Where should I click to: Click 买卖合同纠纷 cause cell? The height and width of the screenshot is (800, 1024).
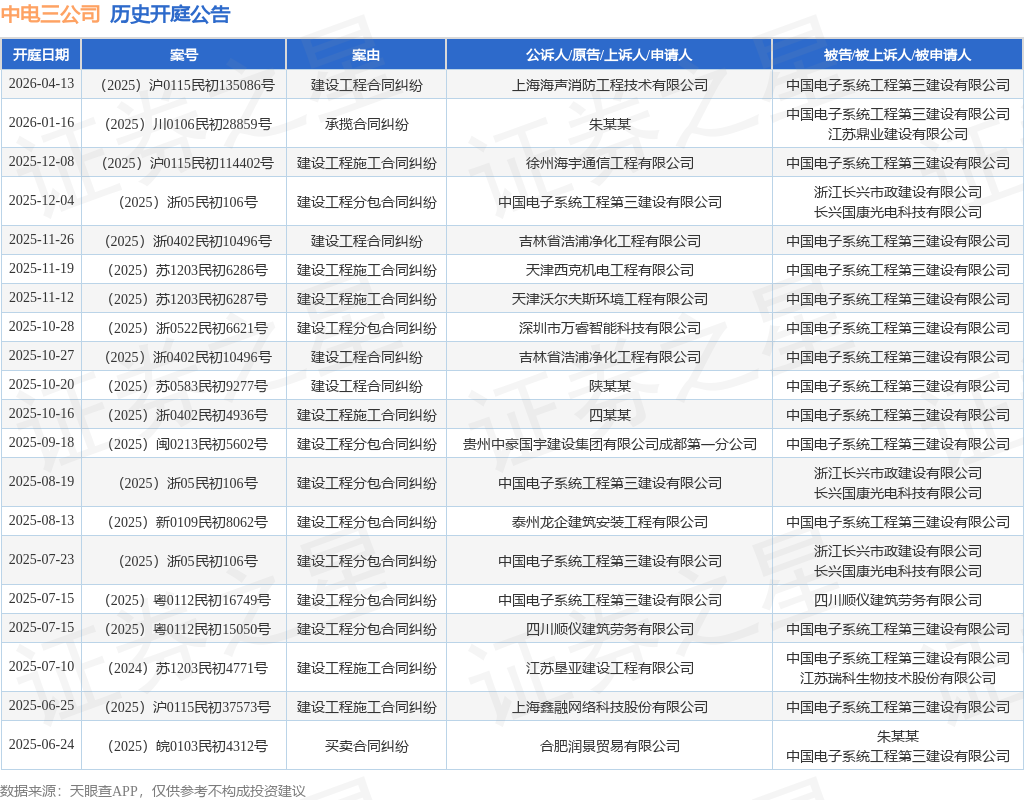(x=366, y=746)
